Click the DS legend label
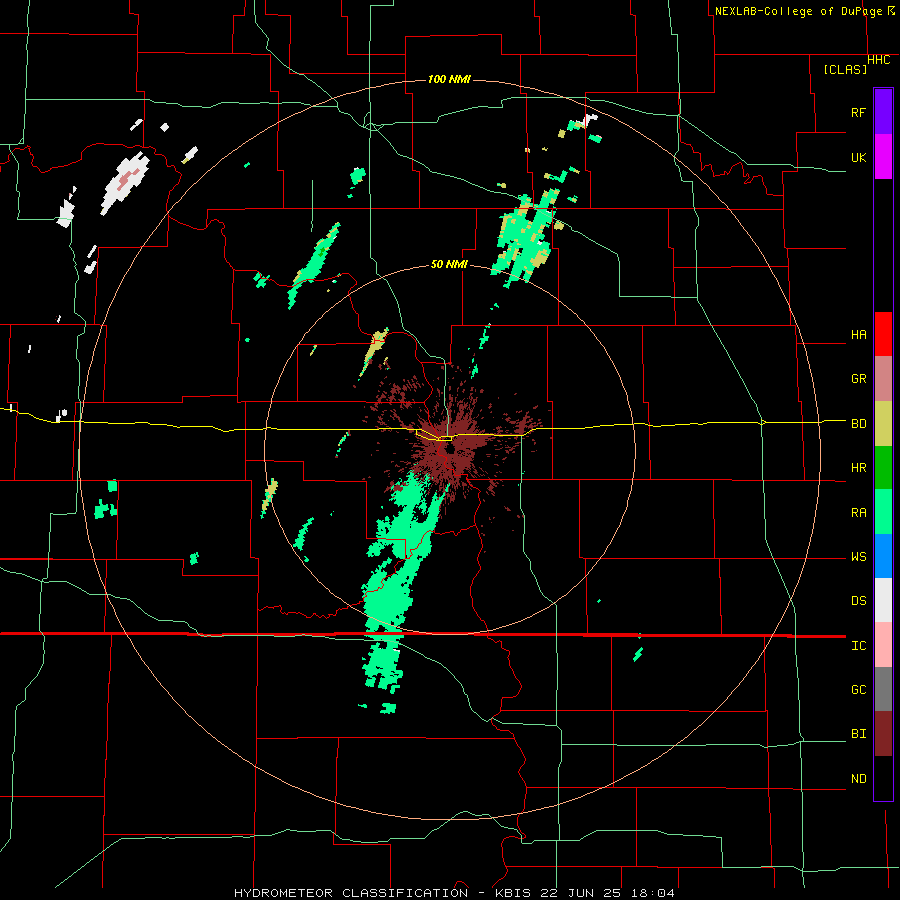Viewport: 900px width, 900px height. pyautogui.click(x=858, y=601)
